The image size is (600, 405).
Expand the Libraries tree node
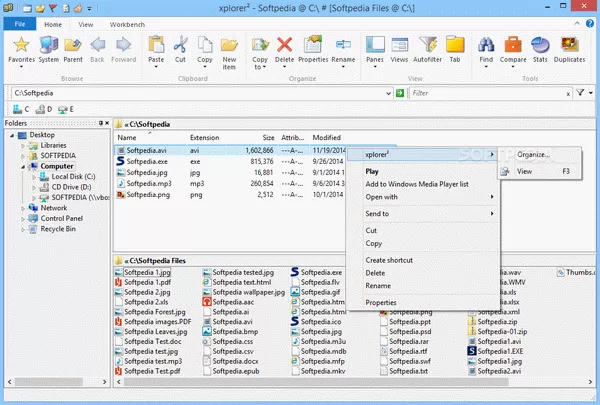(x=23, y=145)
